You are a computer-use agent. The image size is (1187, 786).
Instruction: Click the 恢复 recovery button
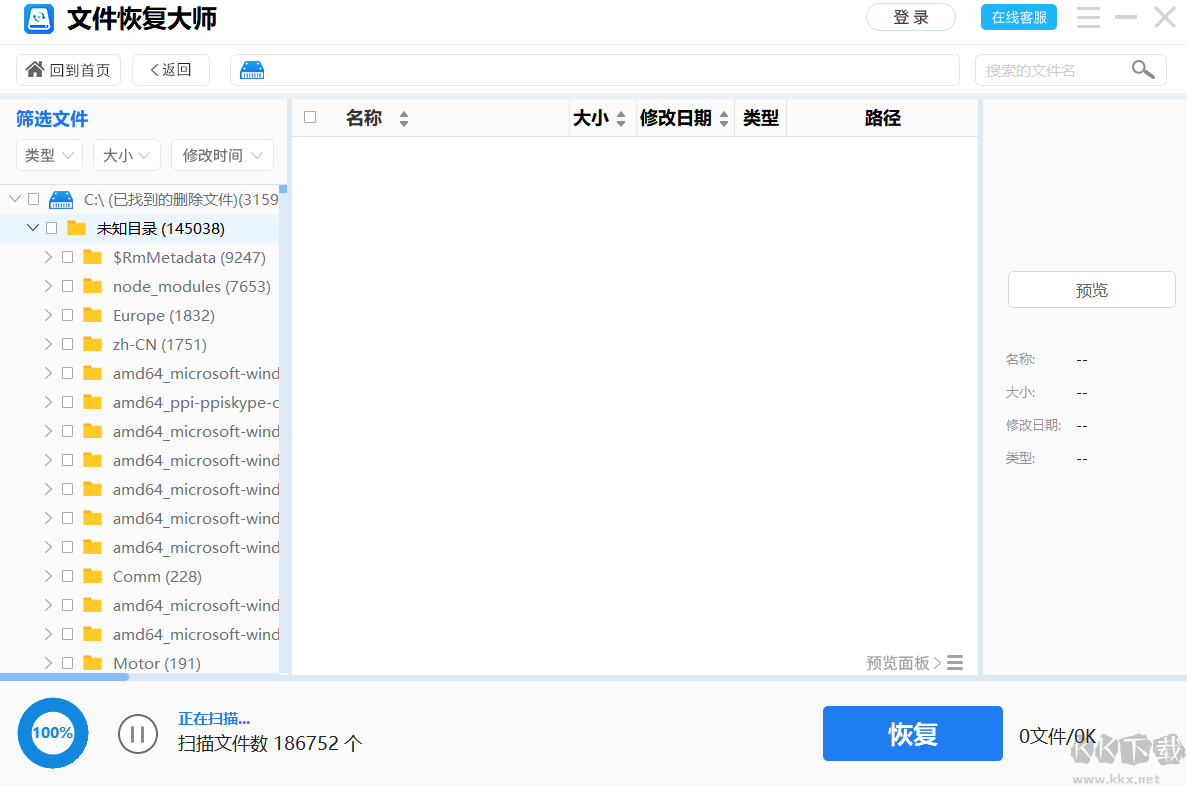click(x=912, y=733)
